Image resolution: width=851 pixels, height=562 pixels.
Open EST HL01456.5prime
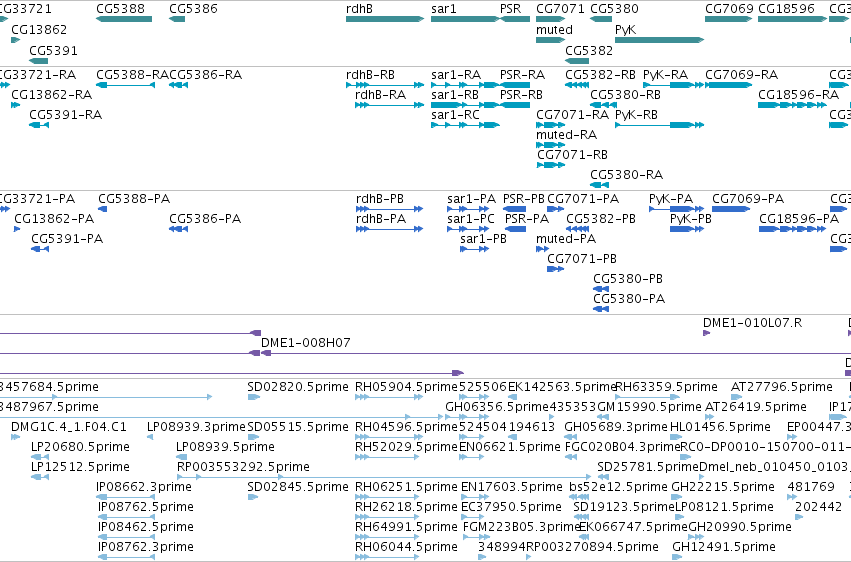coord(720,427)
